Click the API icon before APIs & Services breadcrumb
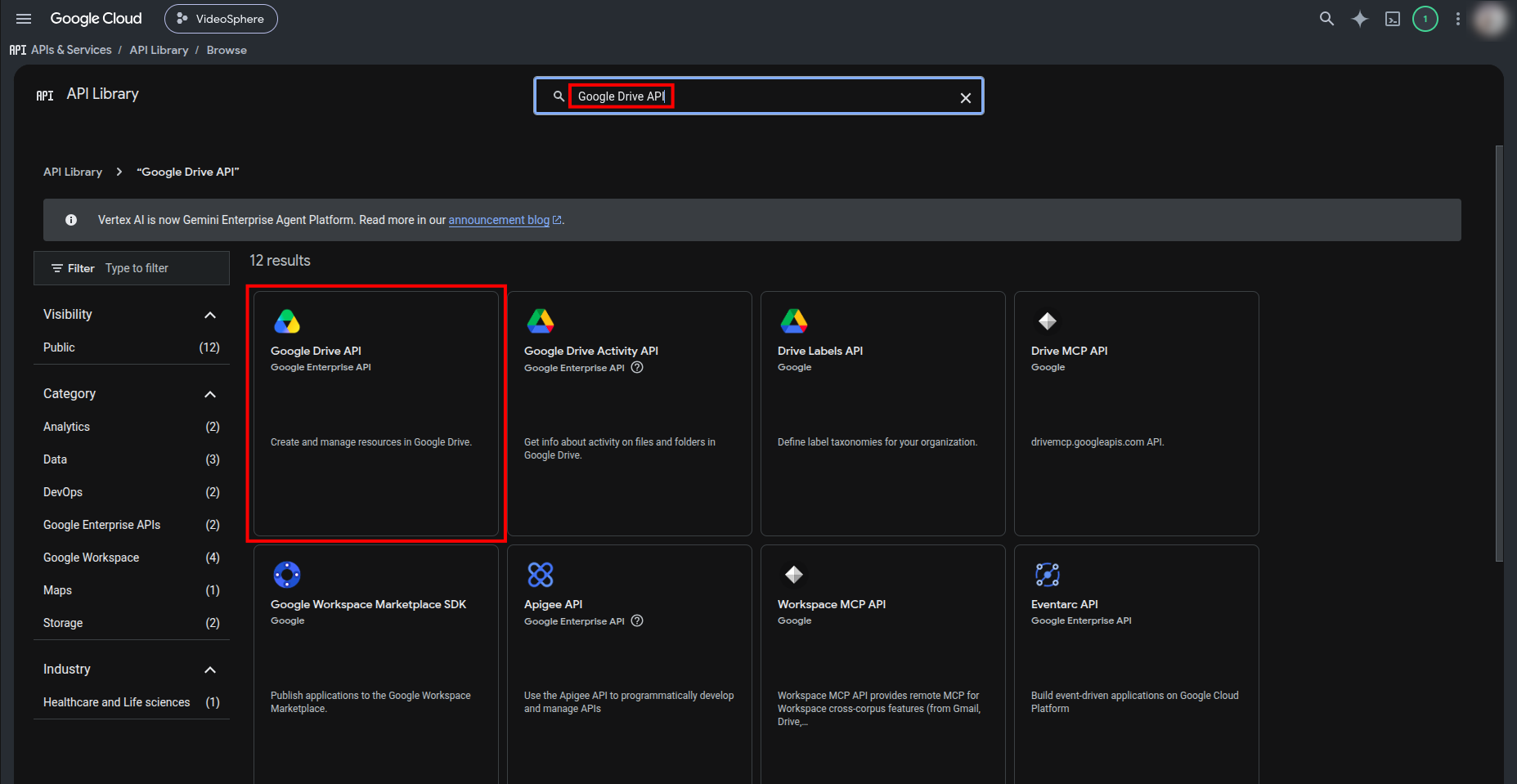This screenshot has width=1517, height=784. 18,50
